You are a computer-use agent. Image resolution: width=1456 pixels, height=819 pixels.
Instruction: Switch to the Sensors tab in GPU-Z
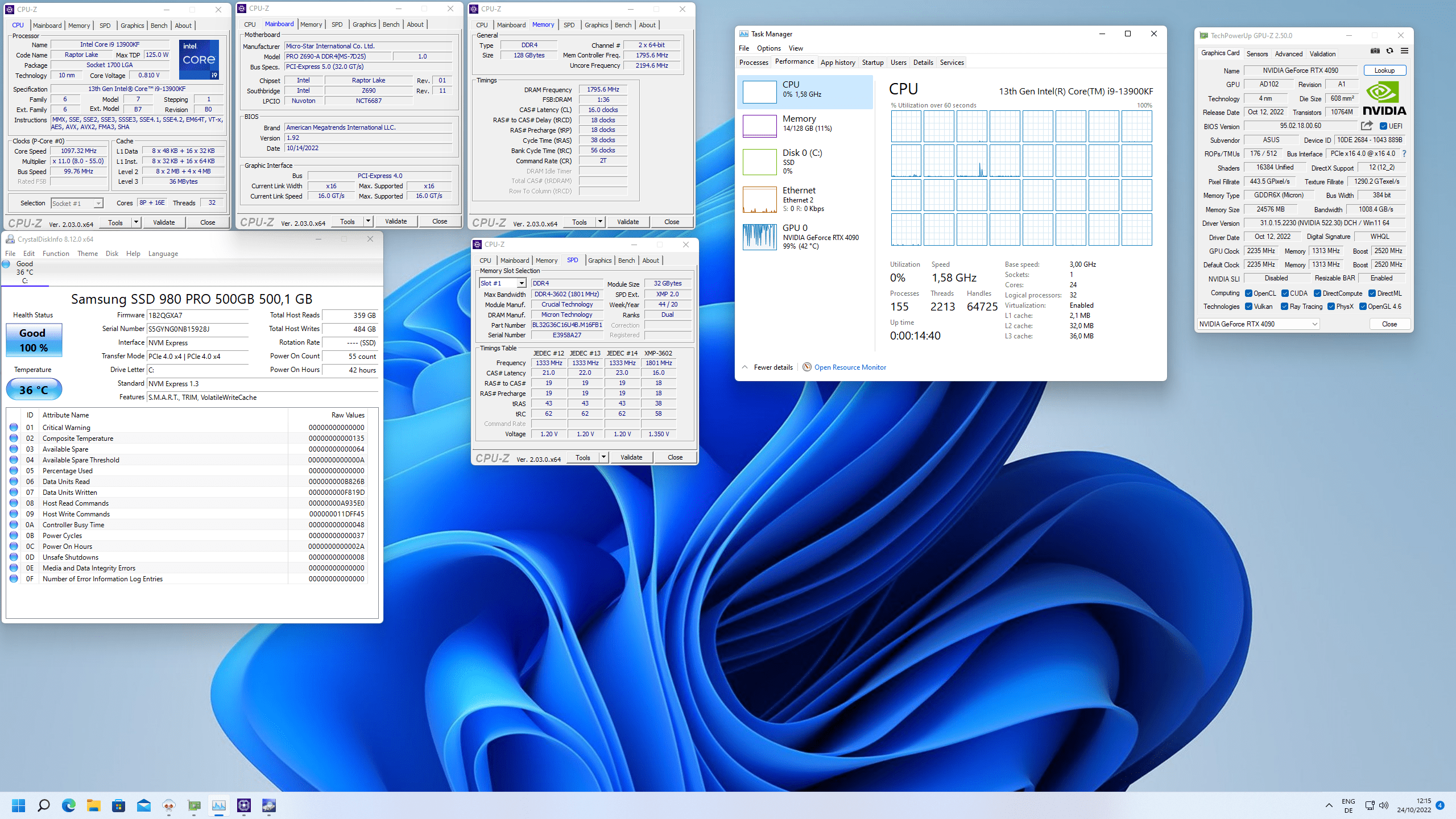tap(1257, 54)
